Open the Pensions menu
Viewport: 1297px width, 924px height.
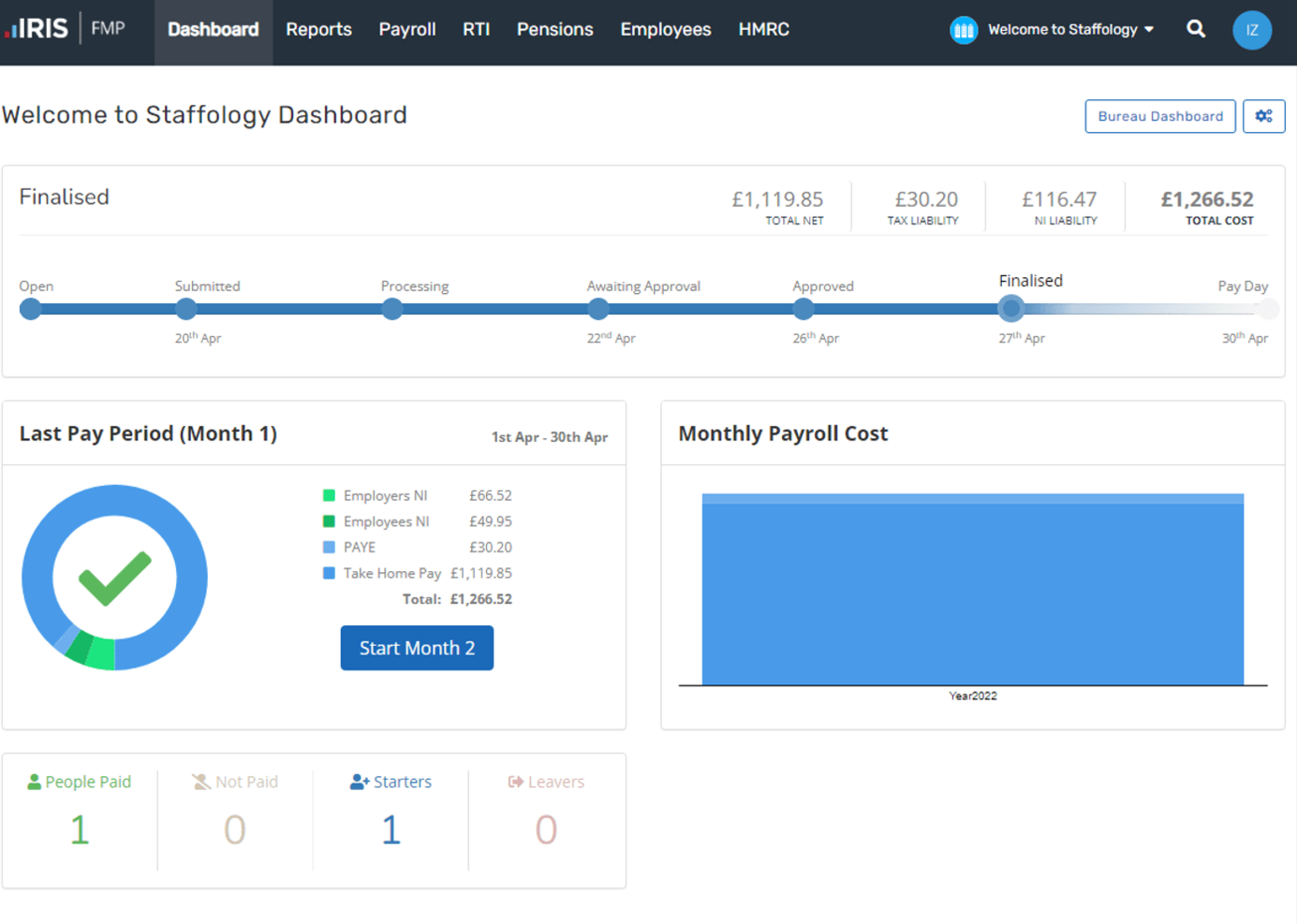pos(554,29)
